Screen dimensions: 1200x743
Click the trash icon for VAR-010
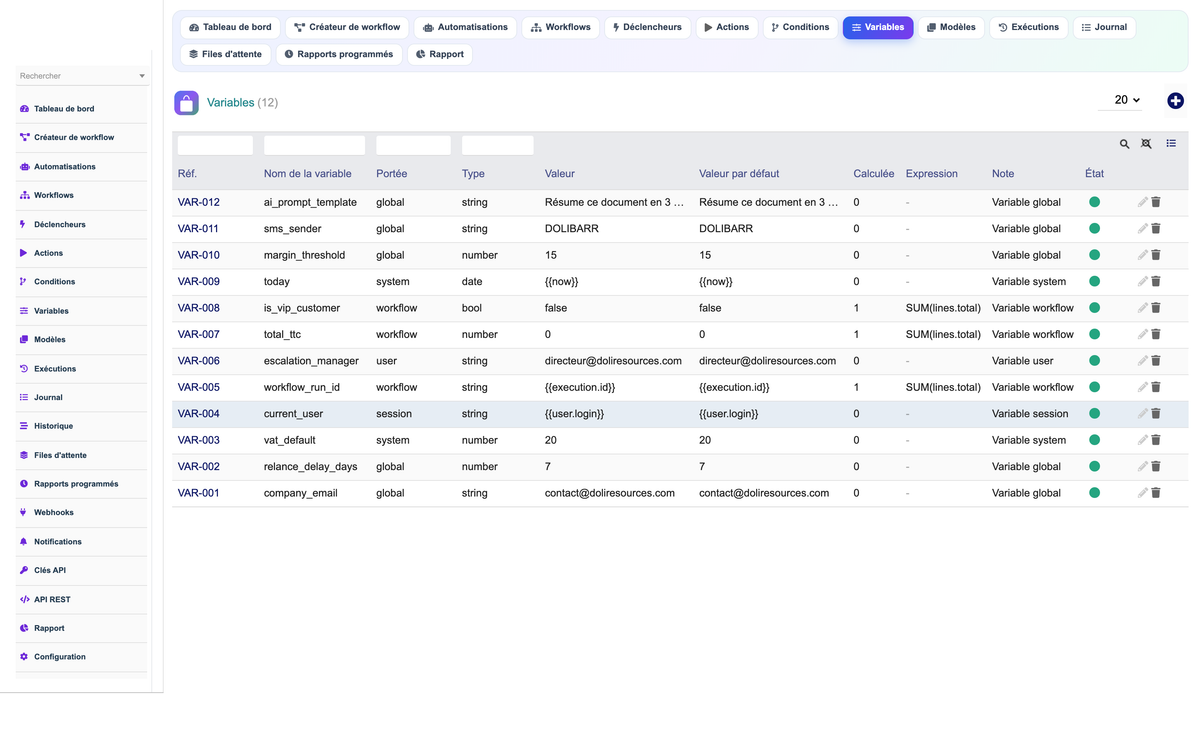pos(1156,255)
